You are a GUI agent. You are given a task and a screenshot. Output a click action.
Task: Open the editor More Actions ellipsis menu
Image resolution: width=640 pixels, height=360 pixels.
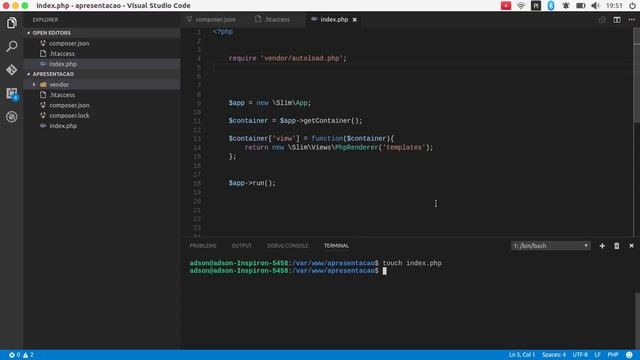(631, 20)
